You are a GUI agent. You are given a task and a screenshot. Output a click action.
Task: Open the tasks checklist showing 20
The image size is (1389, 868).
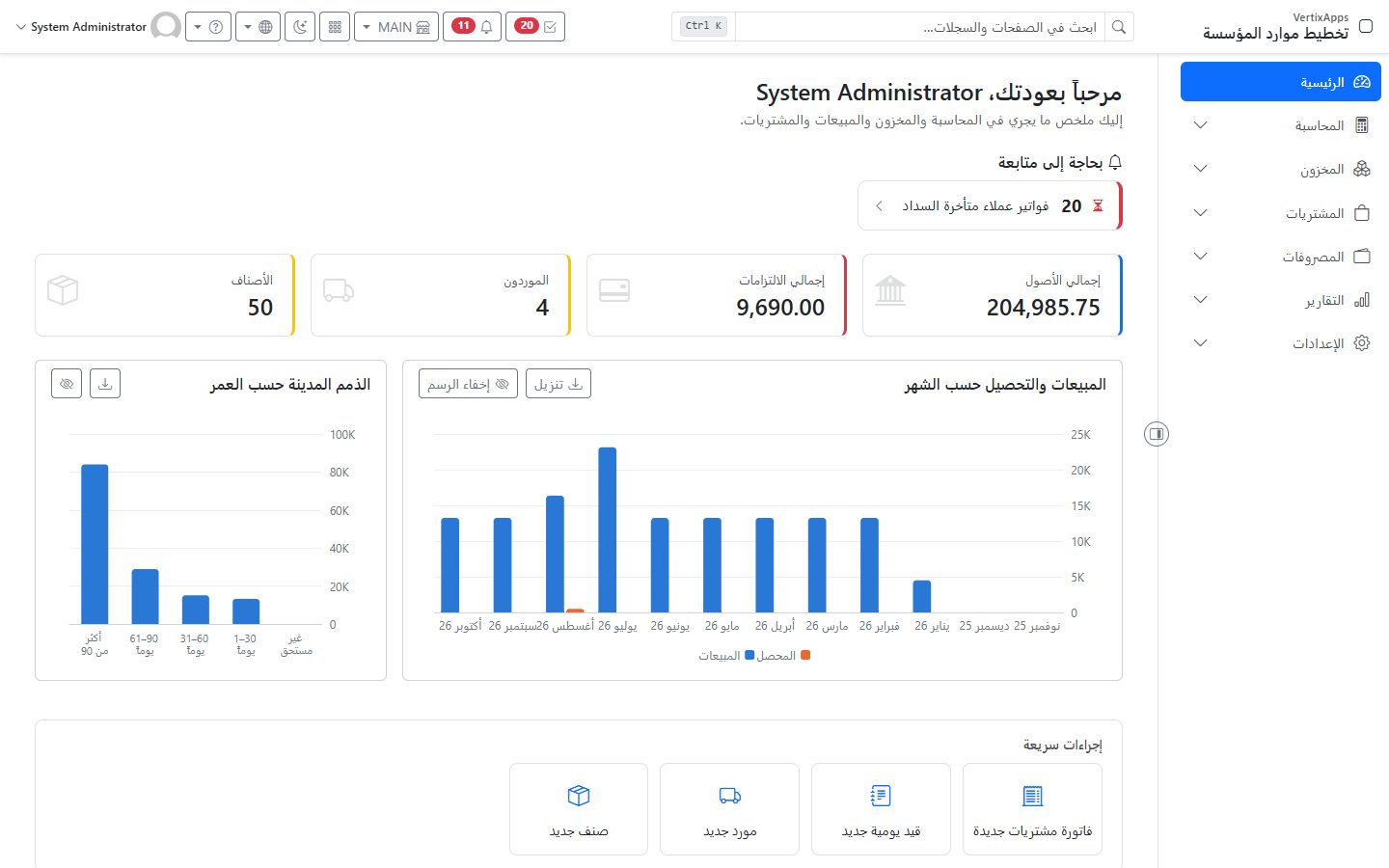(x=535, y=27)
